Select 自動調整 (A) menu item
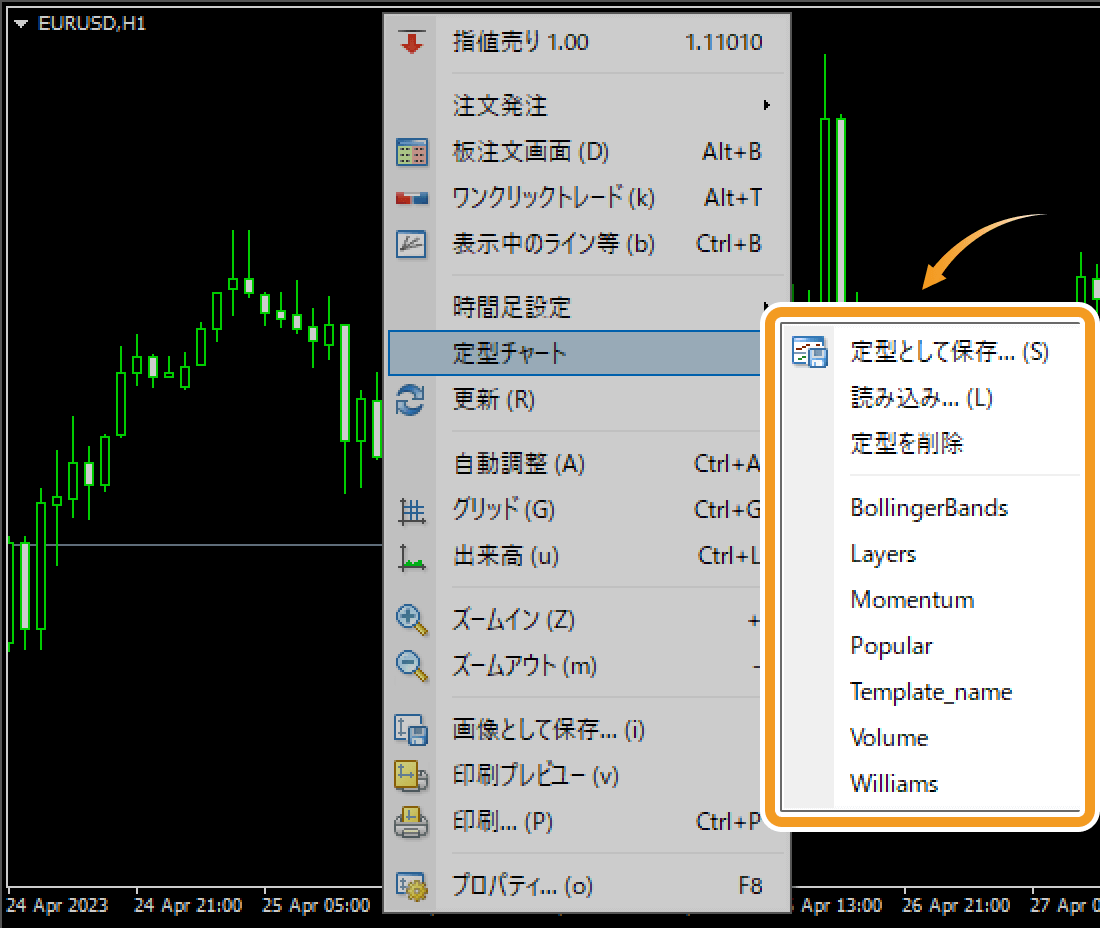The image size is (1100, 928). 575,464
